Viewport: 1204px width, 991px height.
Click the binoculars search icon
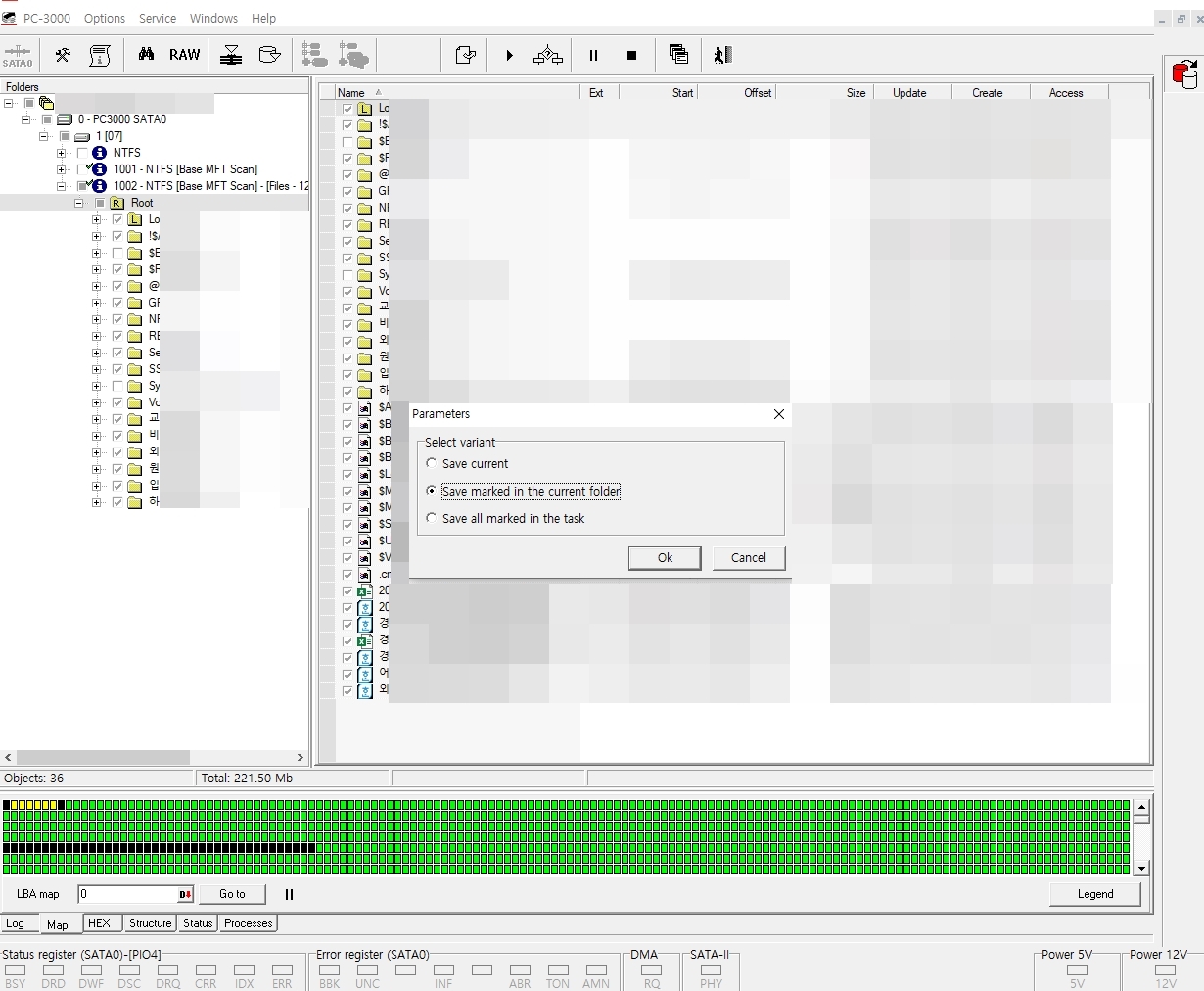146,55
